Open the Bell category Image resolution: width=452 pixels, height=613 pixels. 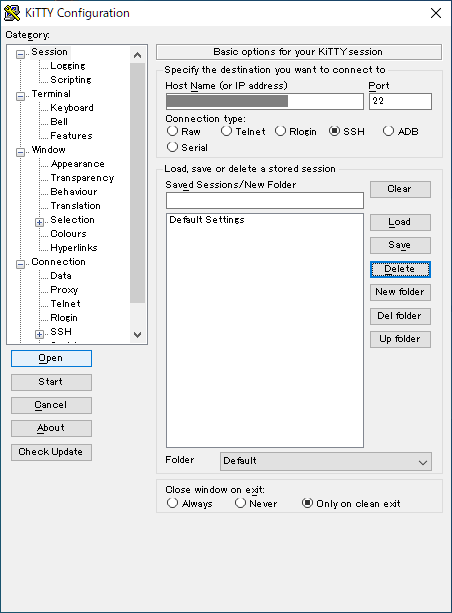tap(59, 122)
